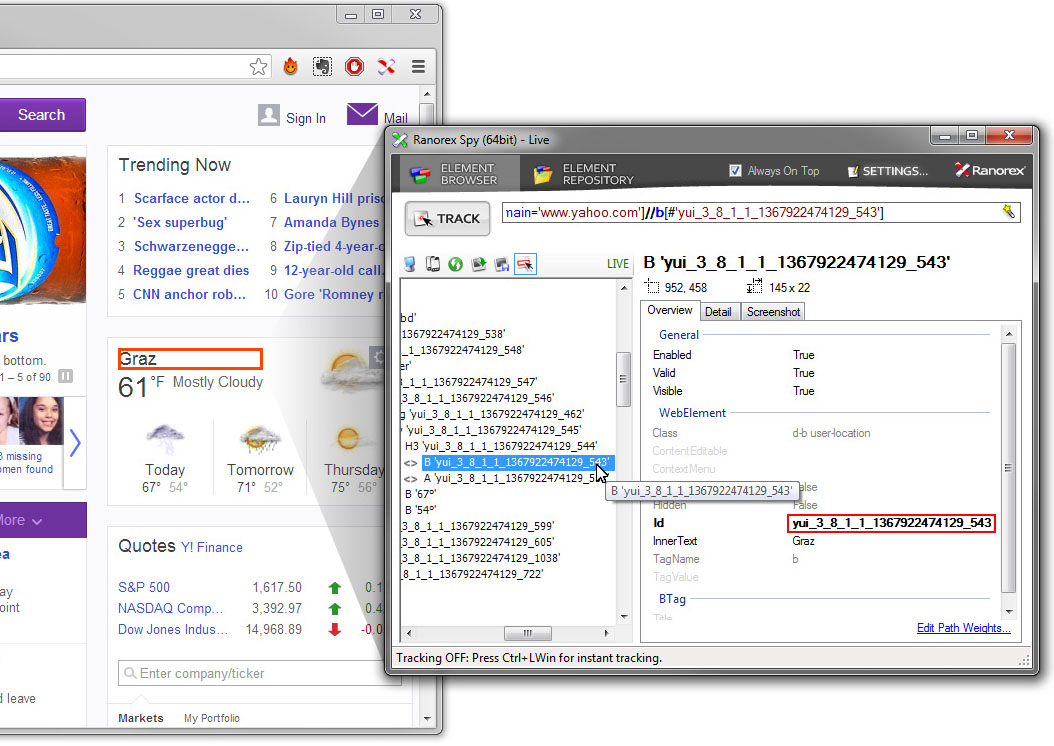Click the InnerText value Graz
The image size is (1054, 746).
803,541
